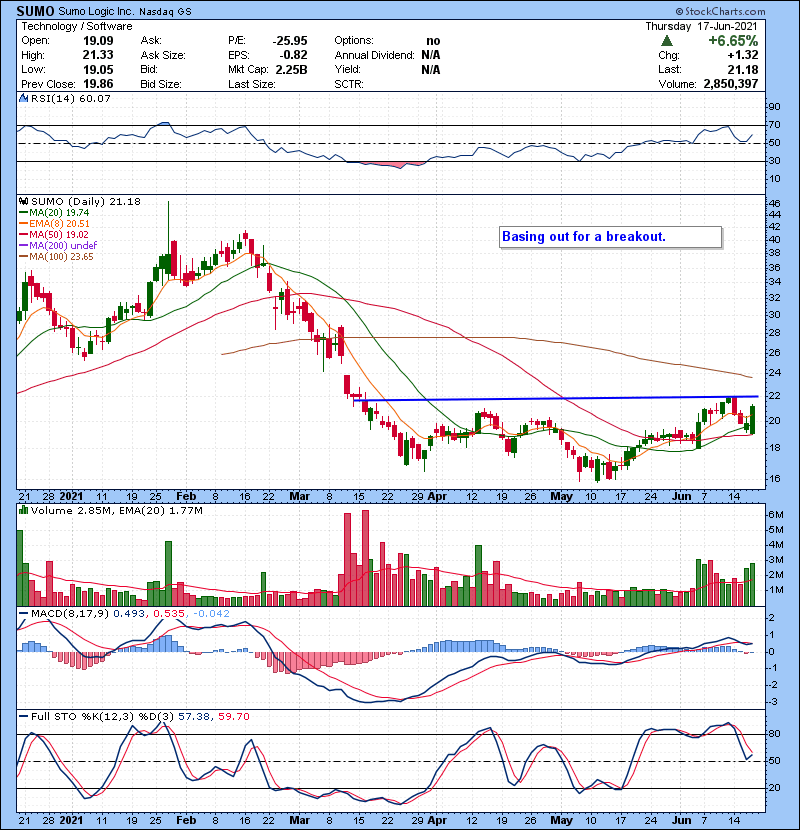Screen dimensions: 800x830
Task: Click the 'Jun' label on bottom stochastic axis
Action: coord(681,820)
